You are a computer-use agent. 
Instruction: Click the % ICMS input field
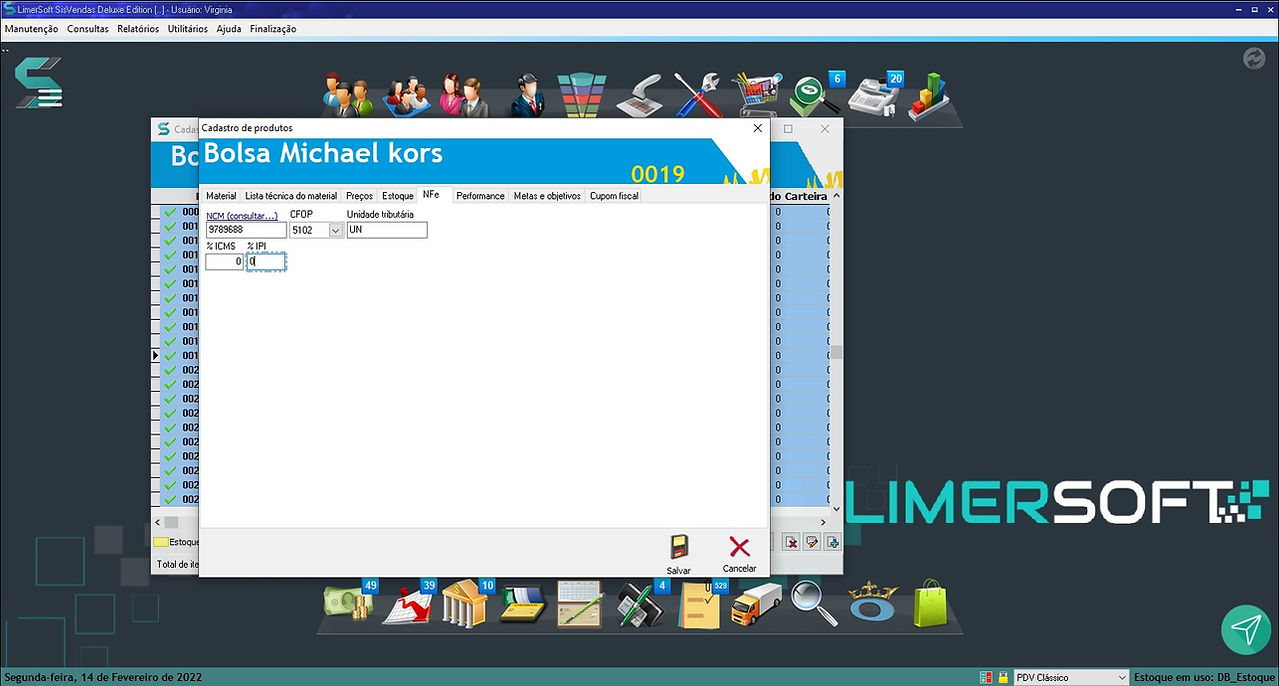(x=224, y=262)
